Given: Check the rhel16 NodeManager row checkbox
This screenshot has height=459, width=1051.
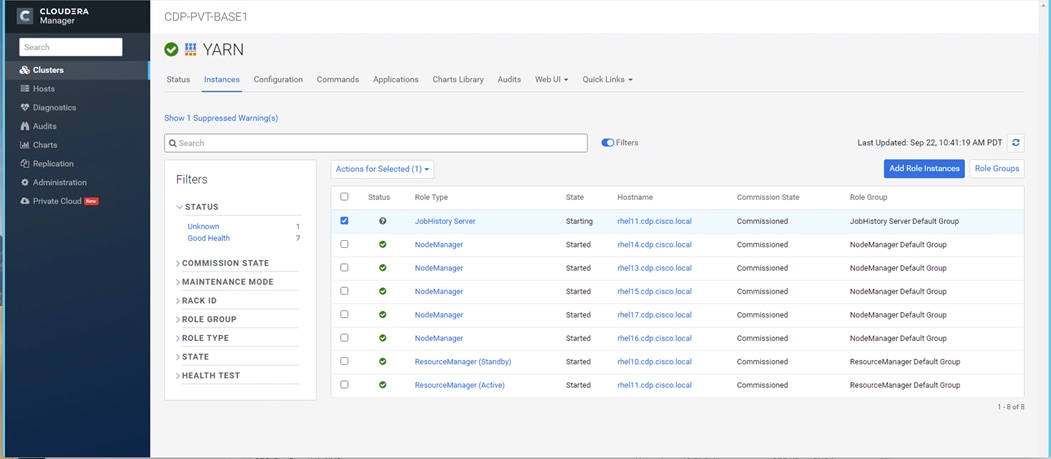Looking at the screenshot, I should point(345,338).
